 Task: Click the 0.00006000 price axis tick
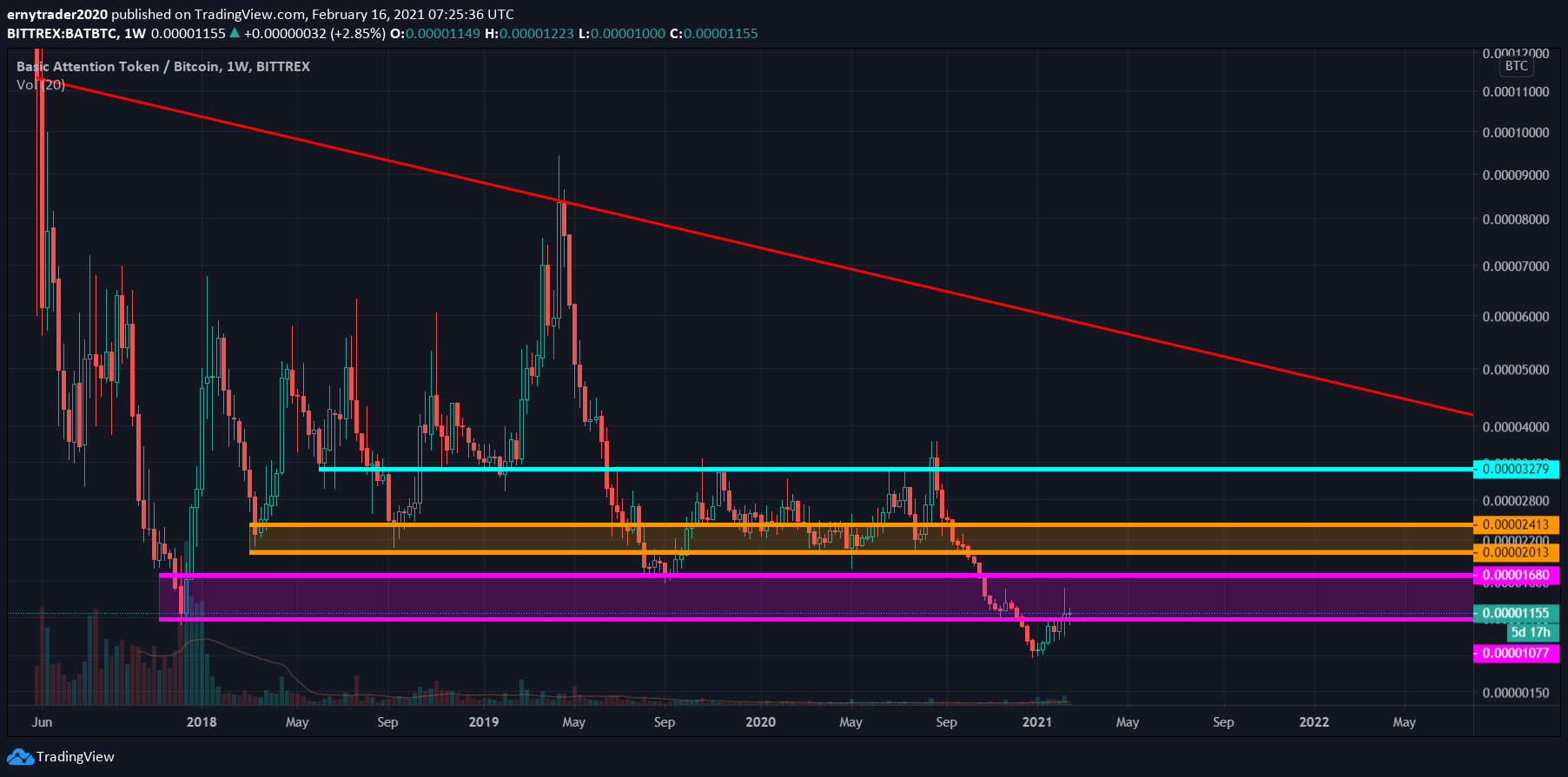click(x=1516, y=316)
